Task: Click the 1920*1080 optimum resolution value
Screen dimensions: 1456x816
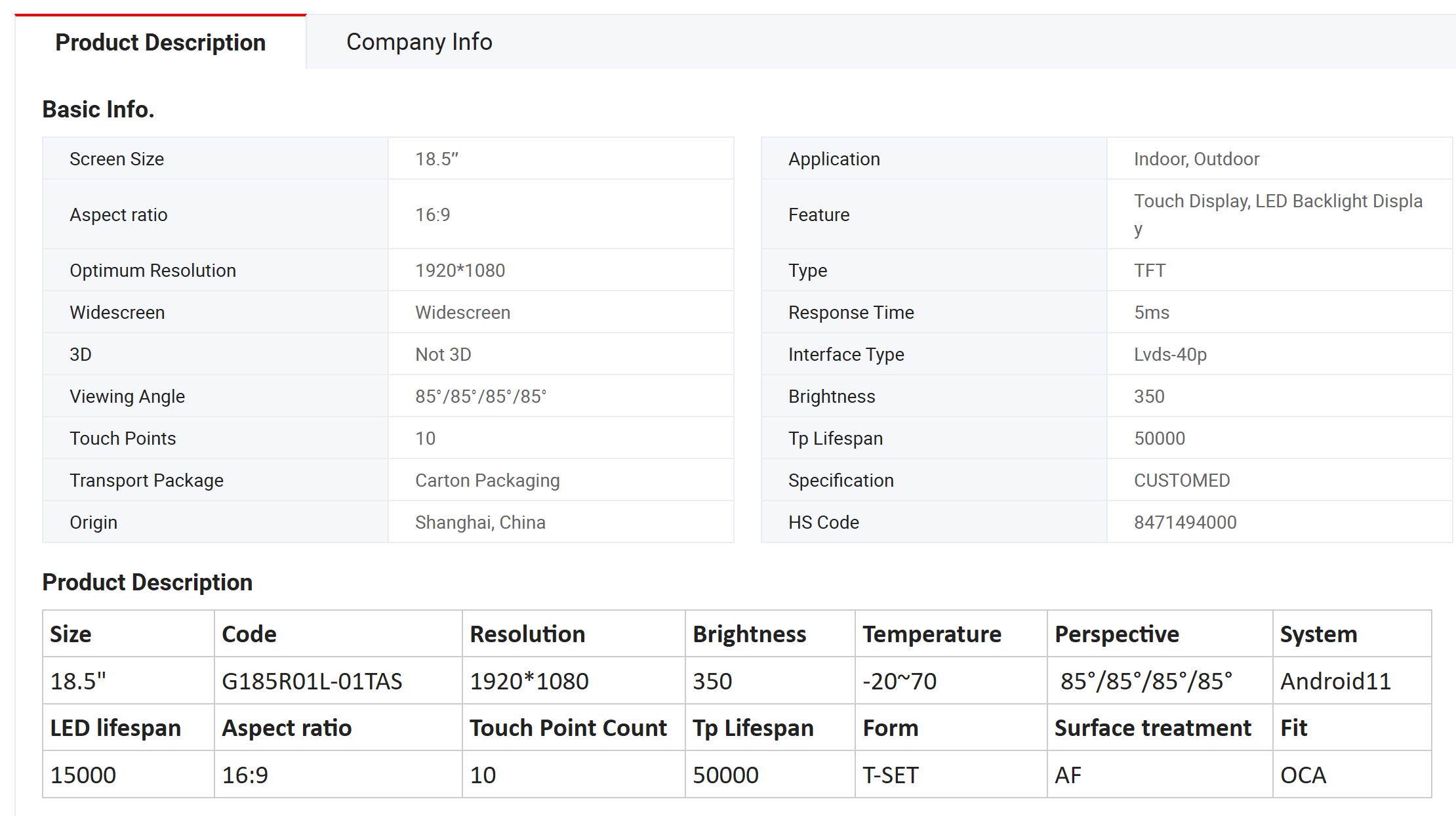Action: pos(460,270)
